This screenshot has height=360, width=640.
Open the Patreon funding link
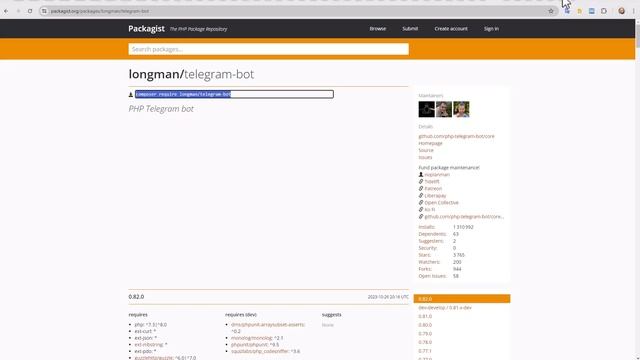pos(433,188)
